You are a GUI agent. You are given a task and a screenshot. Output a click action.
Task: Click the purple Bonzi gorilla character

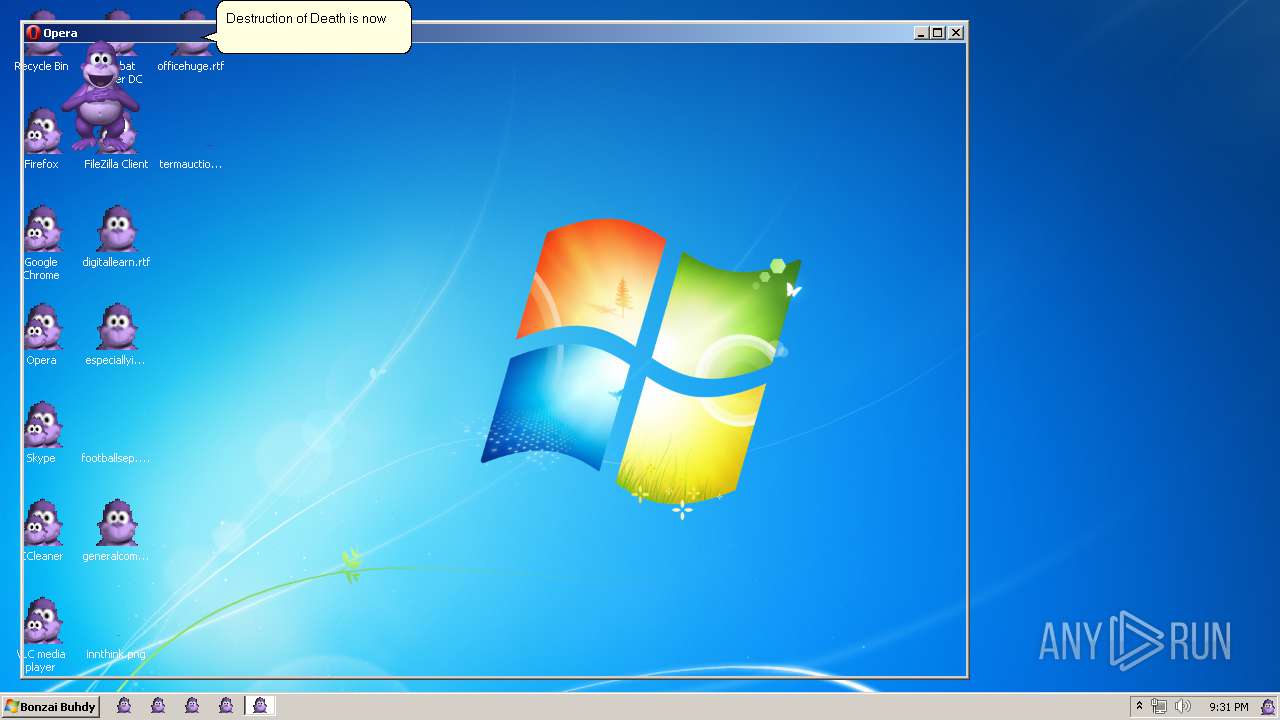coord(101,97)
